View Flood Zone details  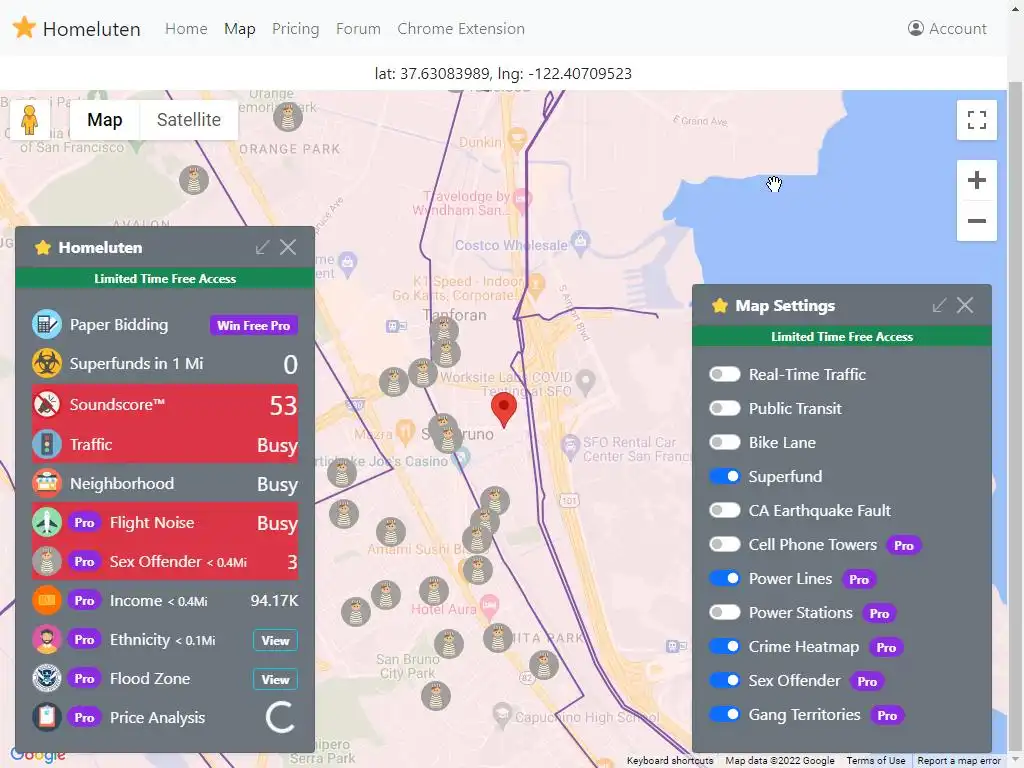click(275, 679)
